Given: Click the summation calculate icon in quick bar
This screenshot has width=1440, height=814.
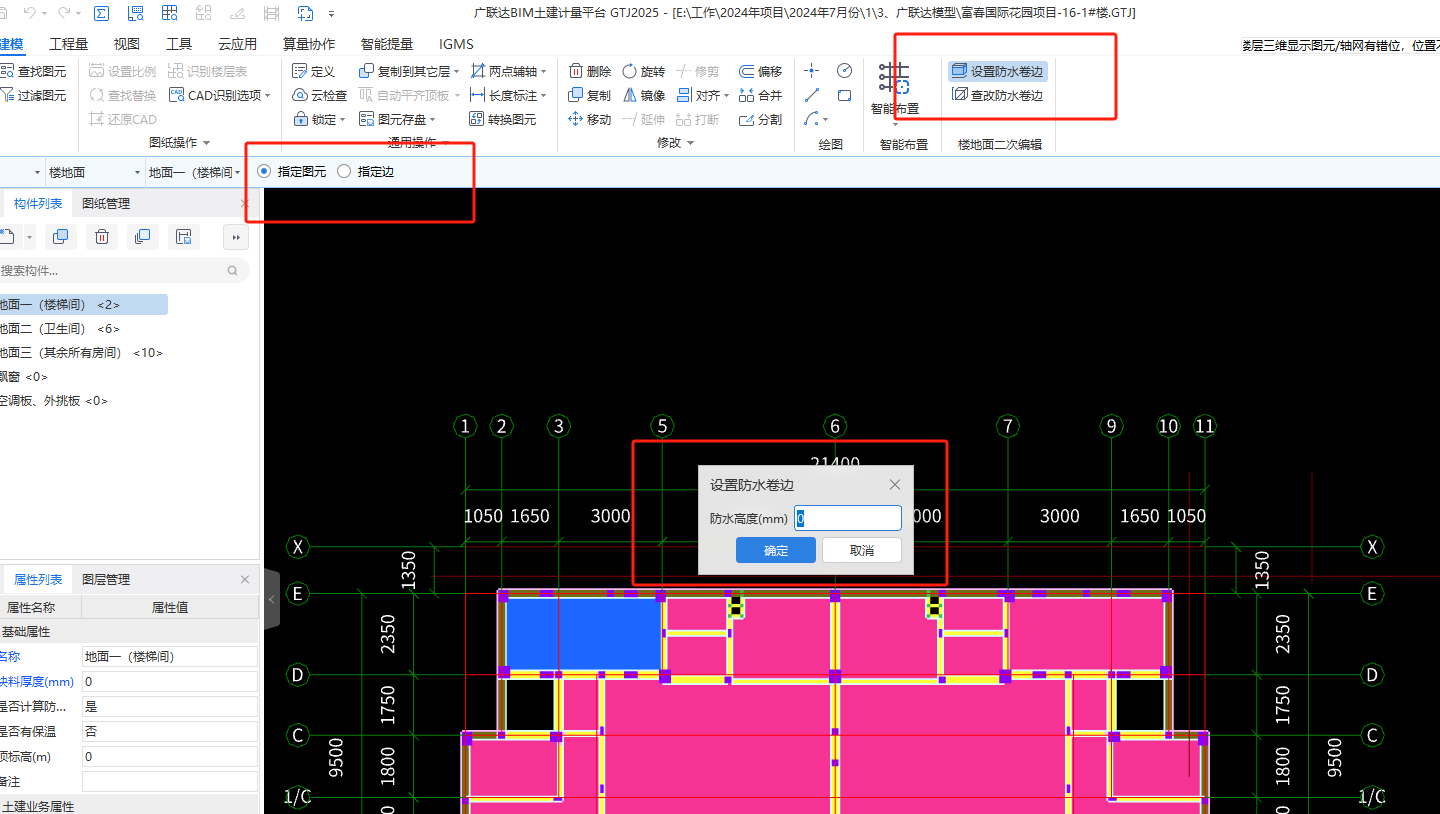Looking at the screenshot, I should point(101,13).
